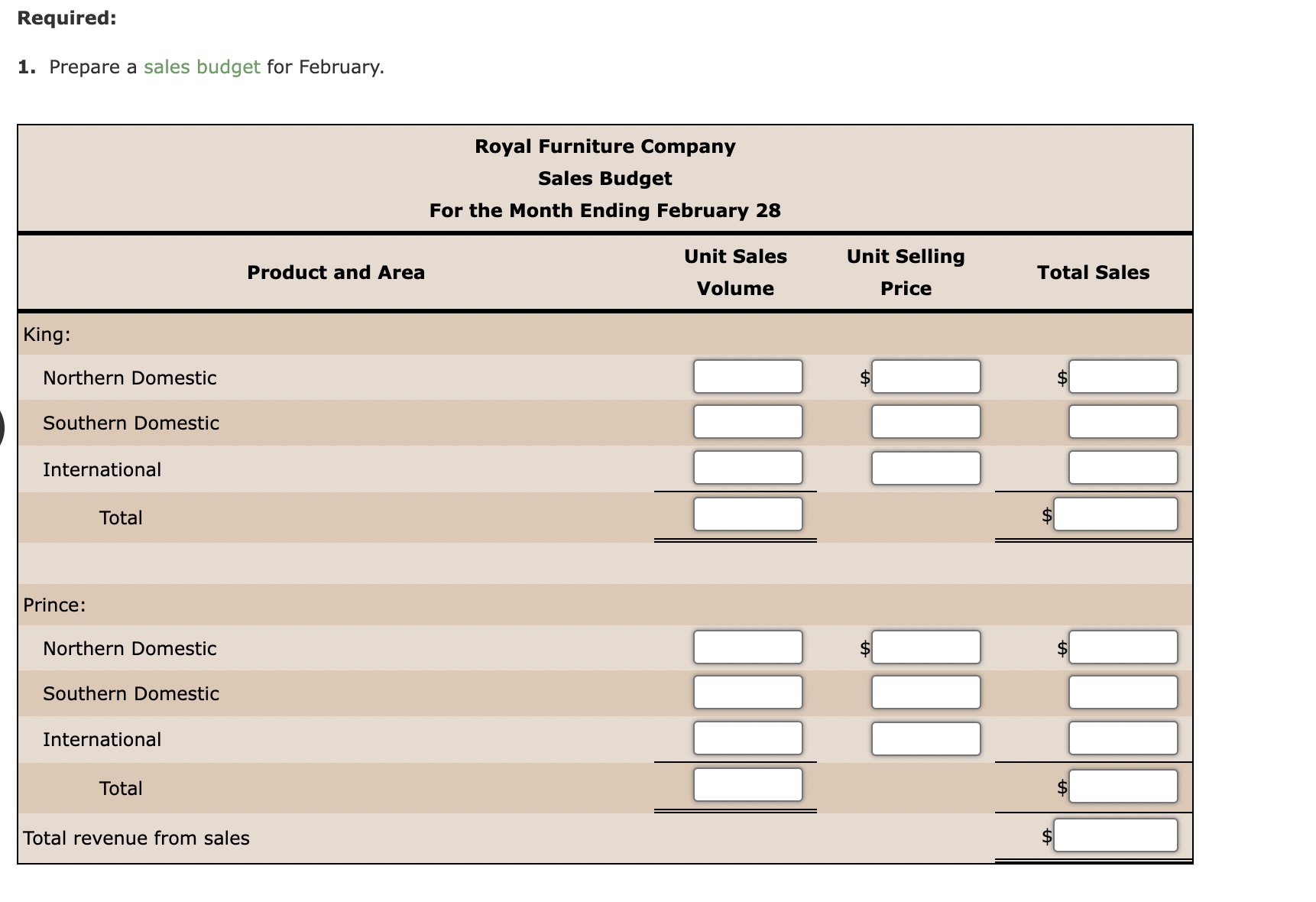Click the Total revenue from sales field

[1117, 834]
